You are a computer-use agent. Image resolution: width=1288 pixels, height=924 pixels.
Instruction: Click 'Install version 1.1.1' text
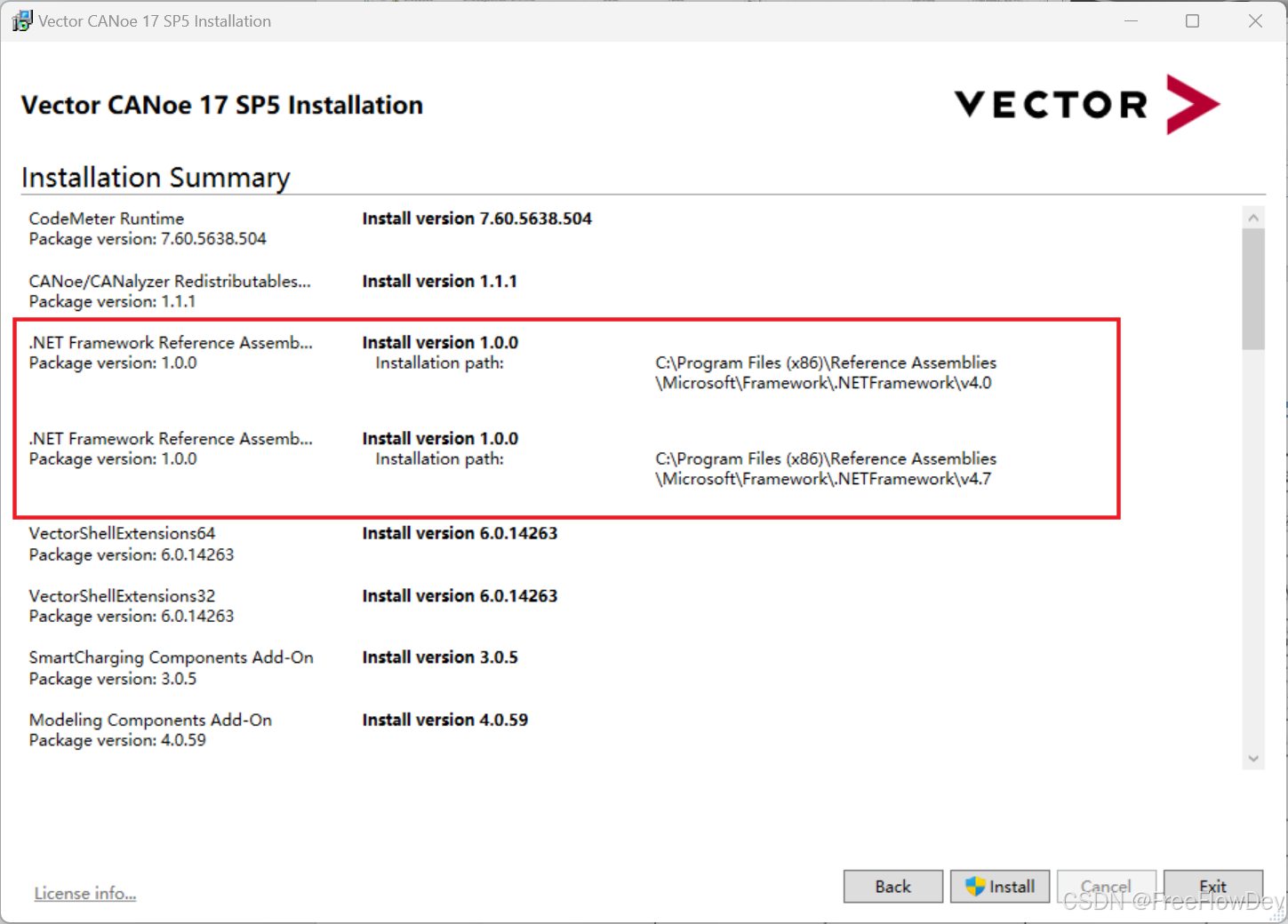pyautogui.click(x=439, y=282)
